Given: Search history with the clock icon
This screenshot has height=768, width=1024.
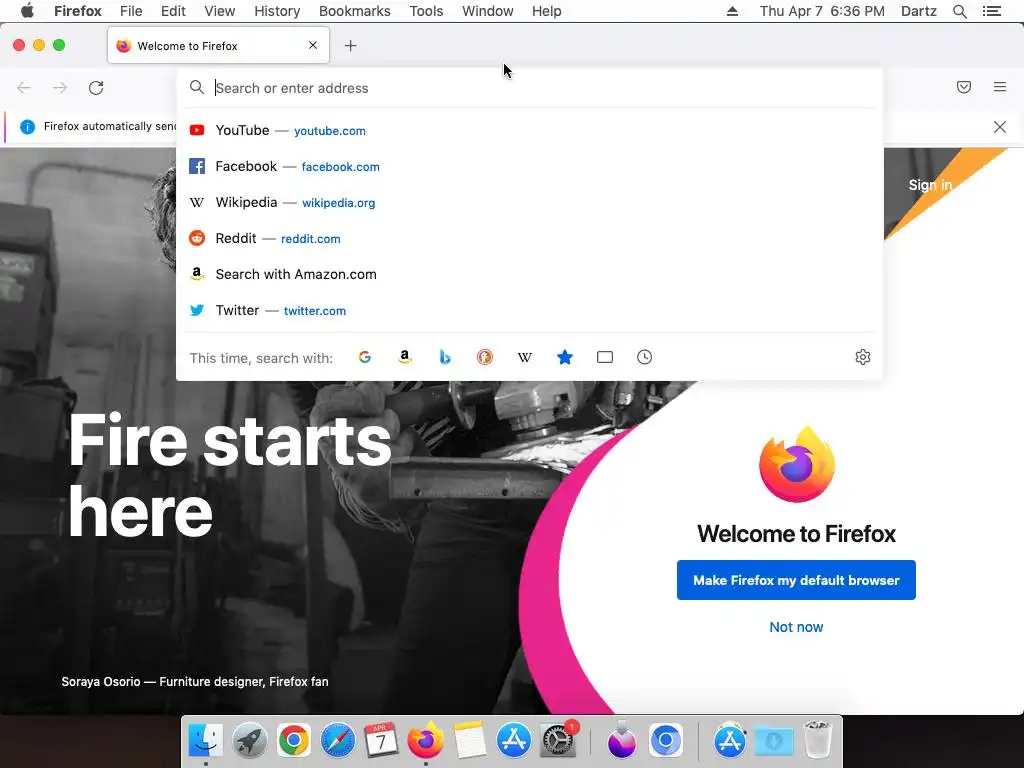Looking at the screenshot, I should (x=645, y=357).
